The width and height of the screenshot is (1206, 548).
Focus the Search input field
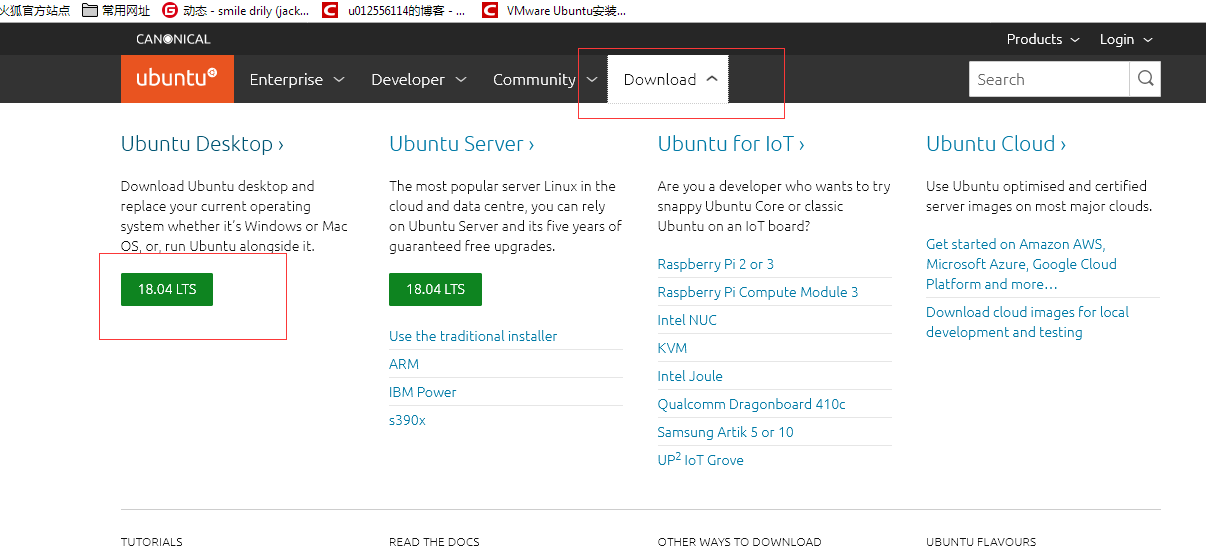1049,79
